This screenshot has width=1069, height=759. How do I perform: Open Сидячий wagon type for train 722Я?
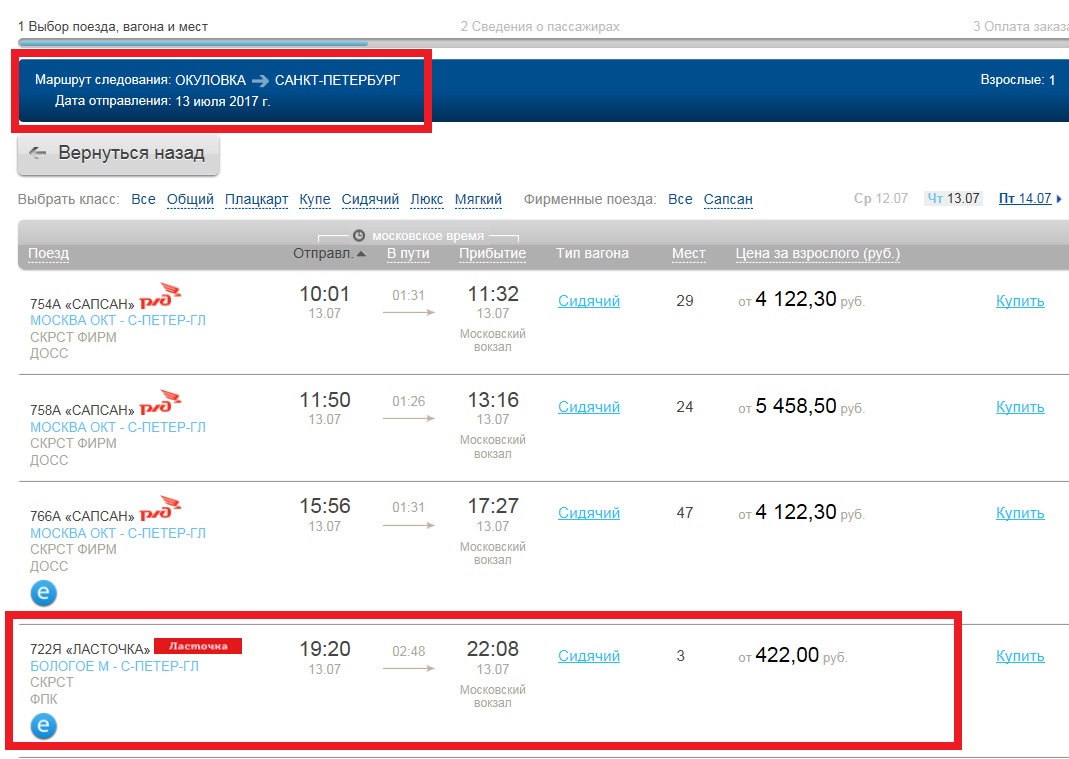point(589,656)
